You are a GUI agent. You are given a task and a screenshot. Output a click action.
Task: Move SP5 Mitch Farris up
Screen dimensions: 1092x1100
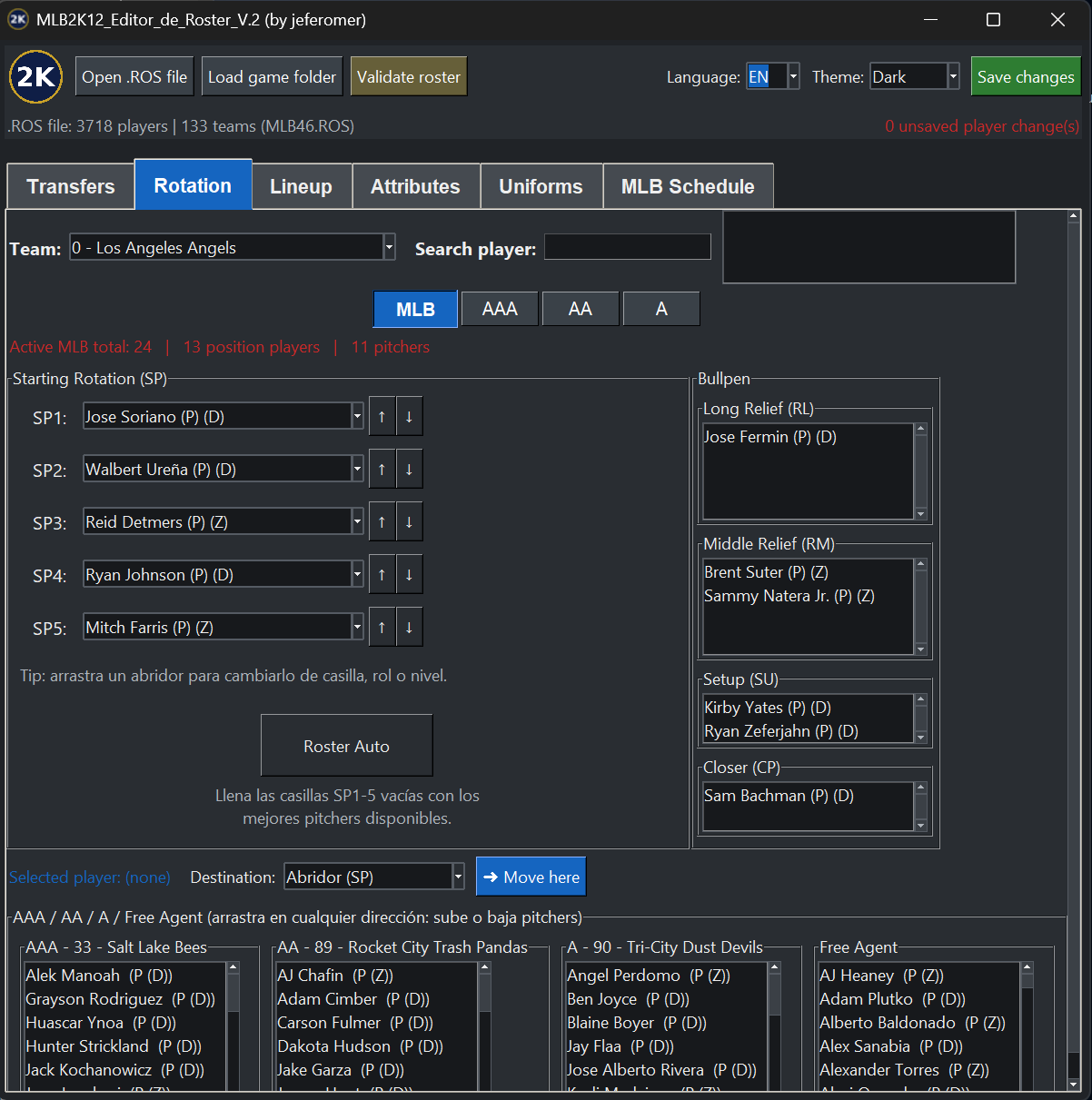pos(382,628)
